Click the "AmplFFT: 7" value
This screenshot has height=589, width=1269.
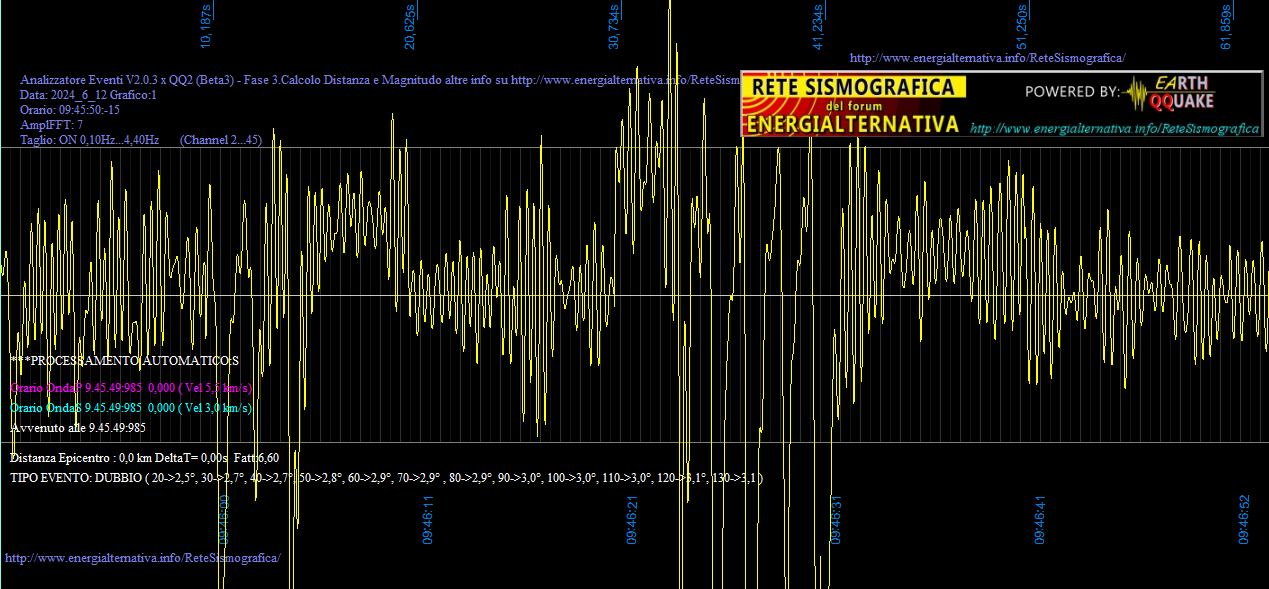52,125
